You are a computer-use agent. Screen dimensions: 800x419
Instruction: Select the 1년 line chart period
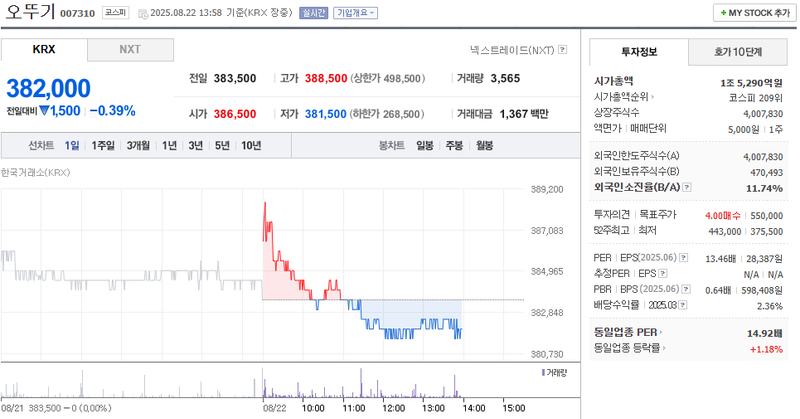(x=169, y=145)
